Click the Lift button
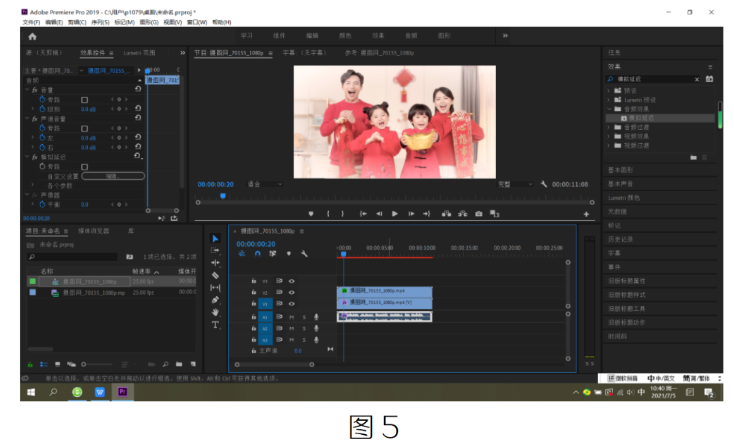Viewport: 734px width, 445px height. coord(447,214)
